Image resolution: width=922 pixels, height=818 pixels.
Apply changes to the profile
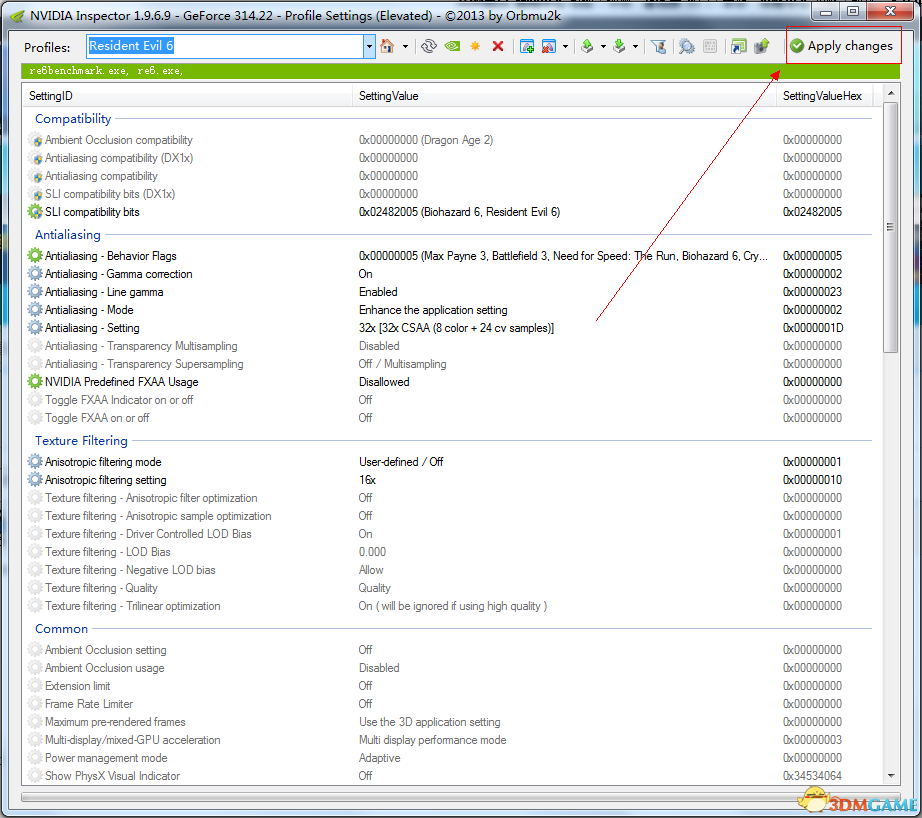coord(841,46)
